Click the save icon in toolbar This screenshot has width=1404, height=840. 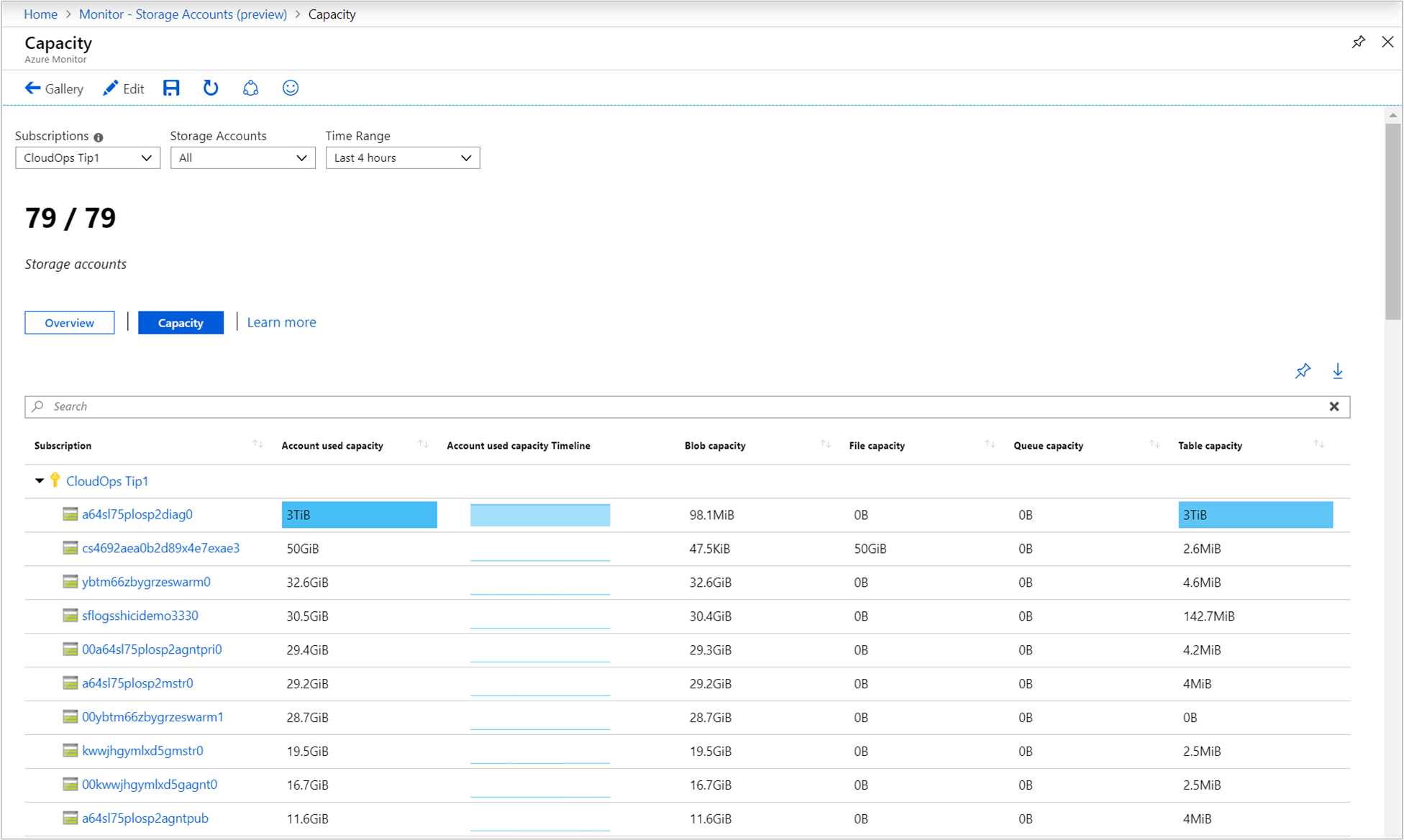click(170, 88)
